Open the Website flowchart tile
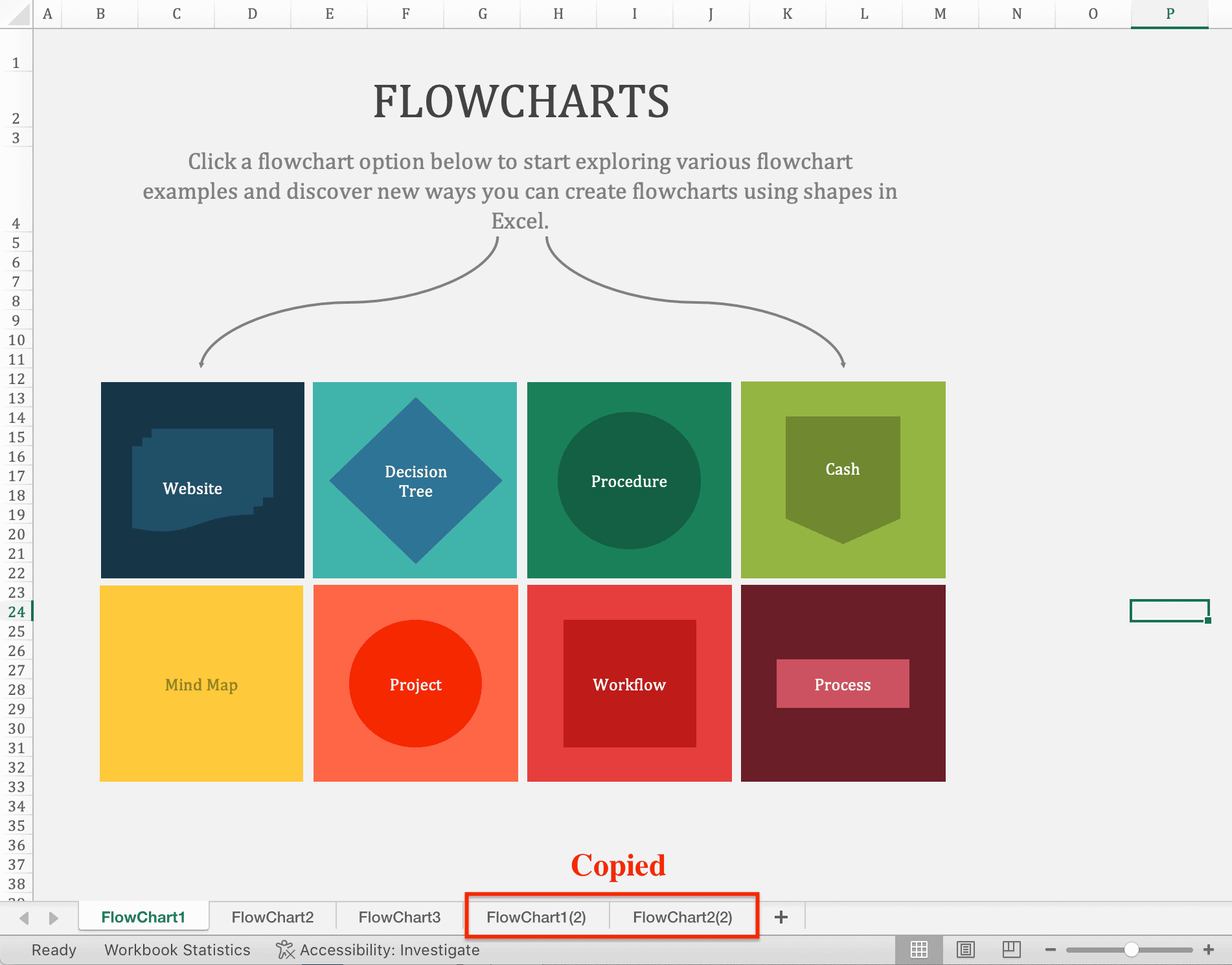1232x965 pixels. [x=203, y=480]
